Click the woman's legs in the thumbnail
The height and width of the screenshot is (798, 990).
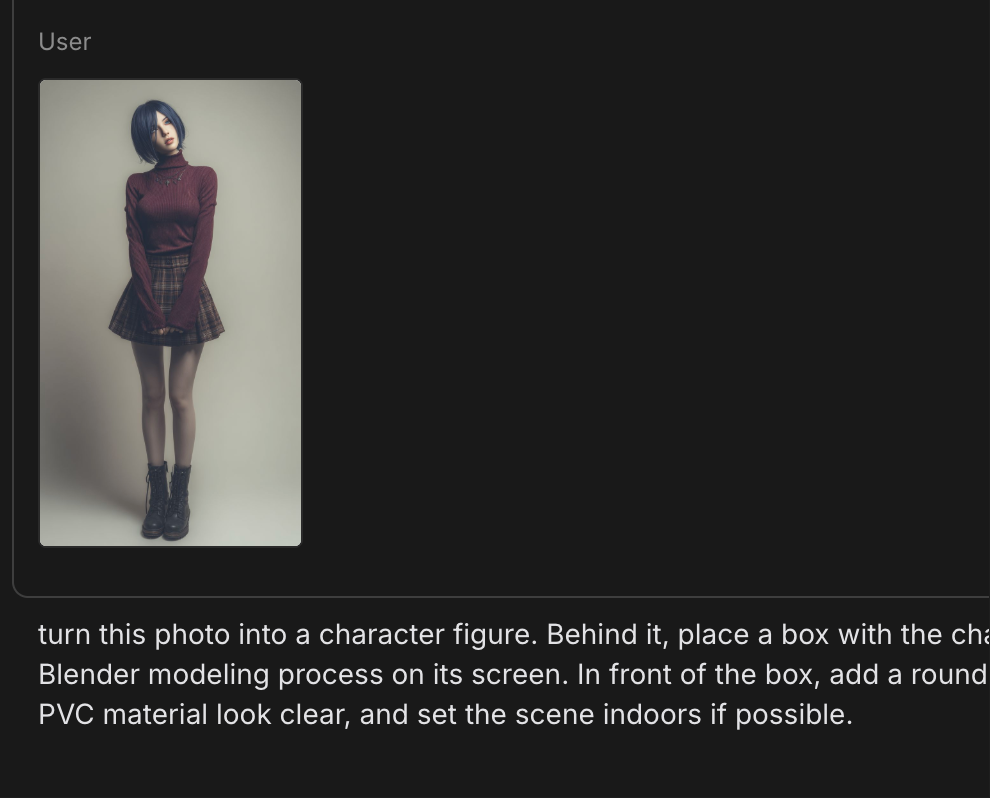pyautogui.click(x=167, y=404)
